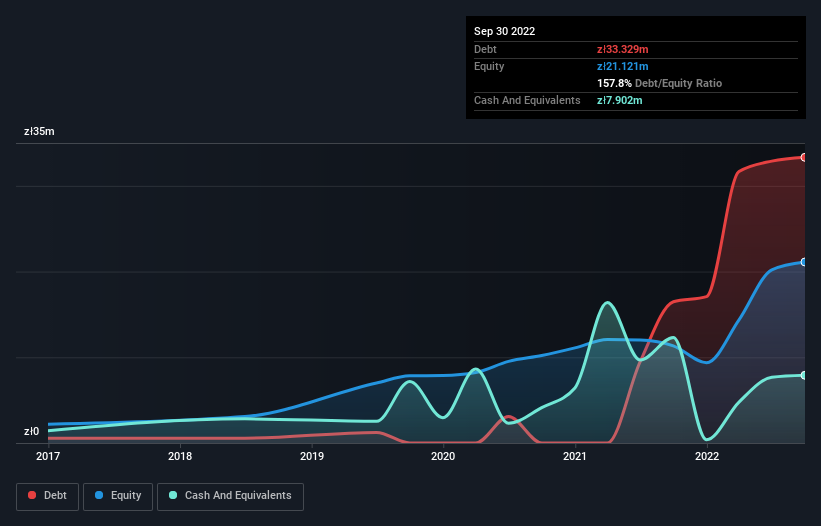Click the zł21.121m equity value
The height and width of the screenshot is (526, 821).
click(623, 66)
